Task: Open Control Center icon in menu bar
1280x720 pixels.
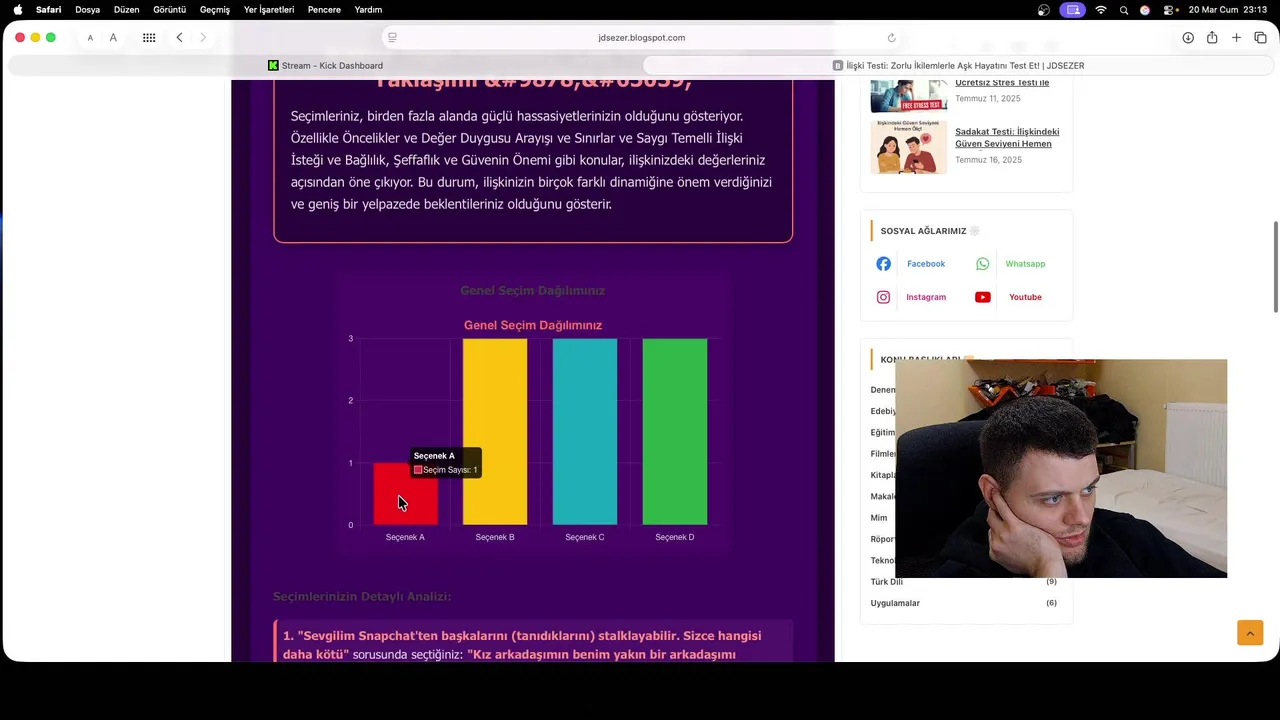Action: pos(1167,9)
